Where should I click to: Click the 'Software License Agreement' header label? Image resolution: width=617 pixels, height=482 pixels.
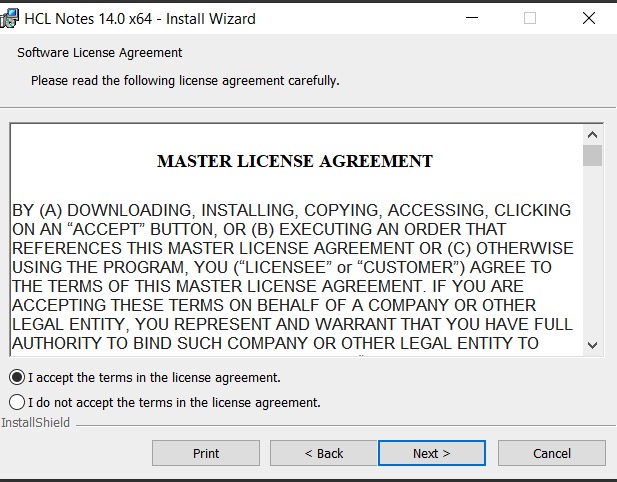(100, 53)
